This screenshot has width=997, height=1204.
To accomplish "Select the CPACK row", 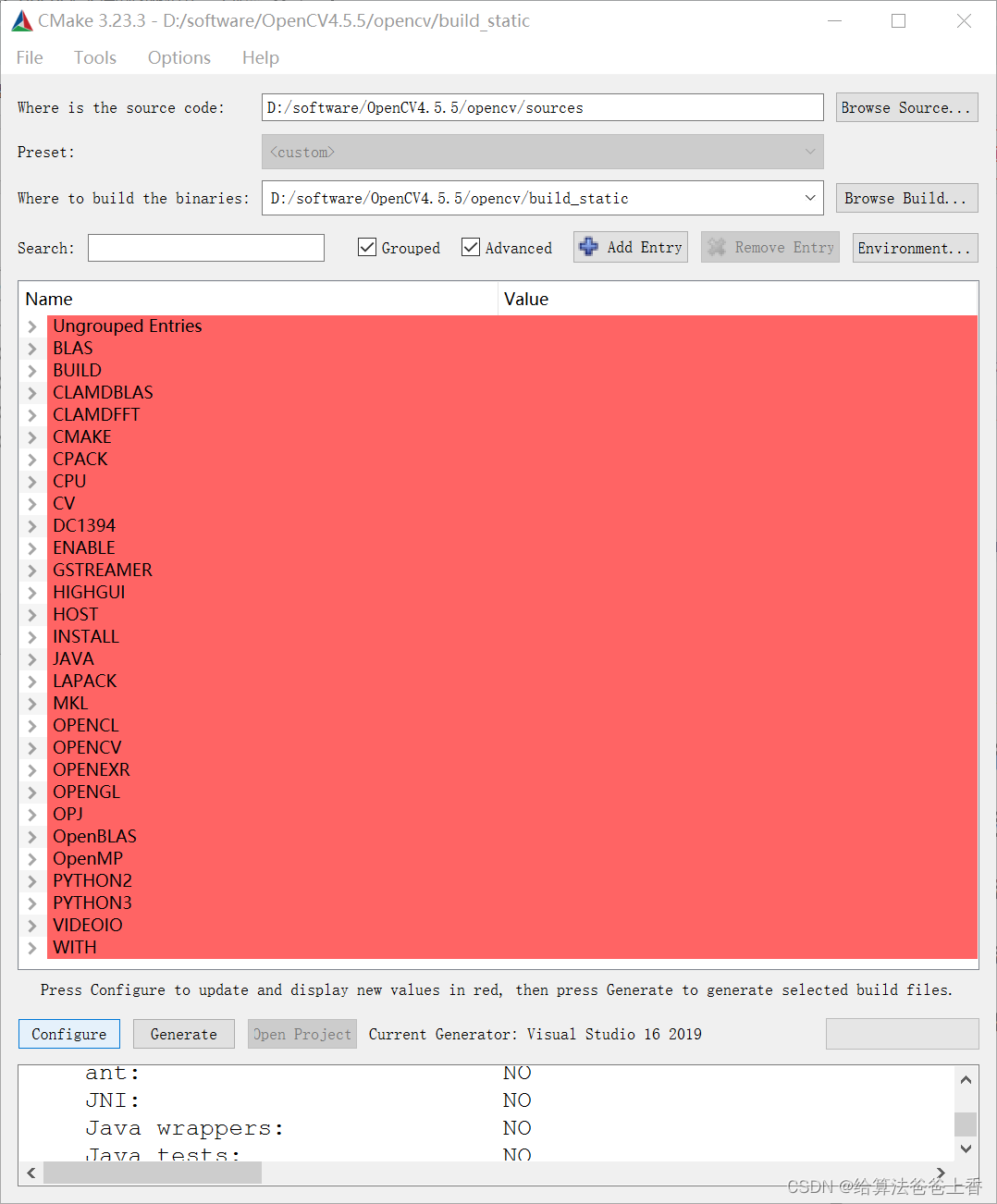I will pos(511,460).
